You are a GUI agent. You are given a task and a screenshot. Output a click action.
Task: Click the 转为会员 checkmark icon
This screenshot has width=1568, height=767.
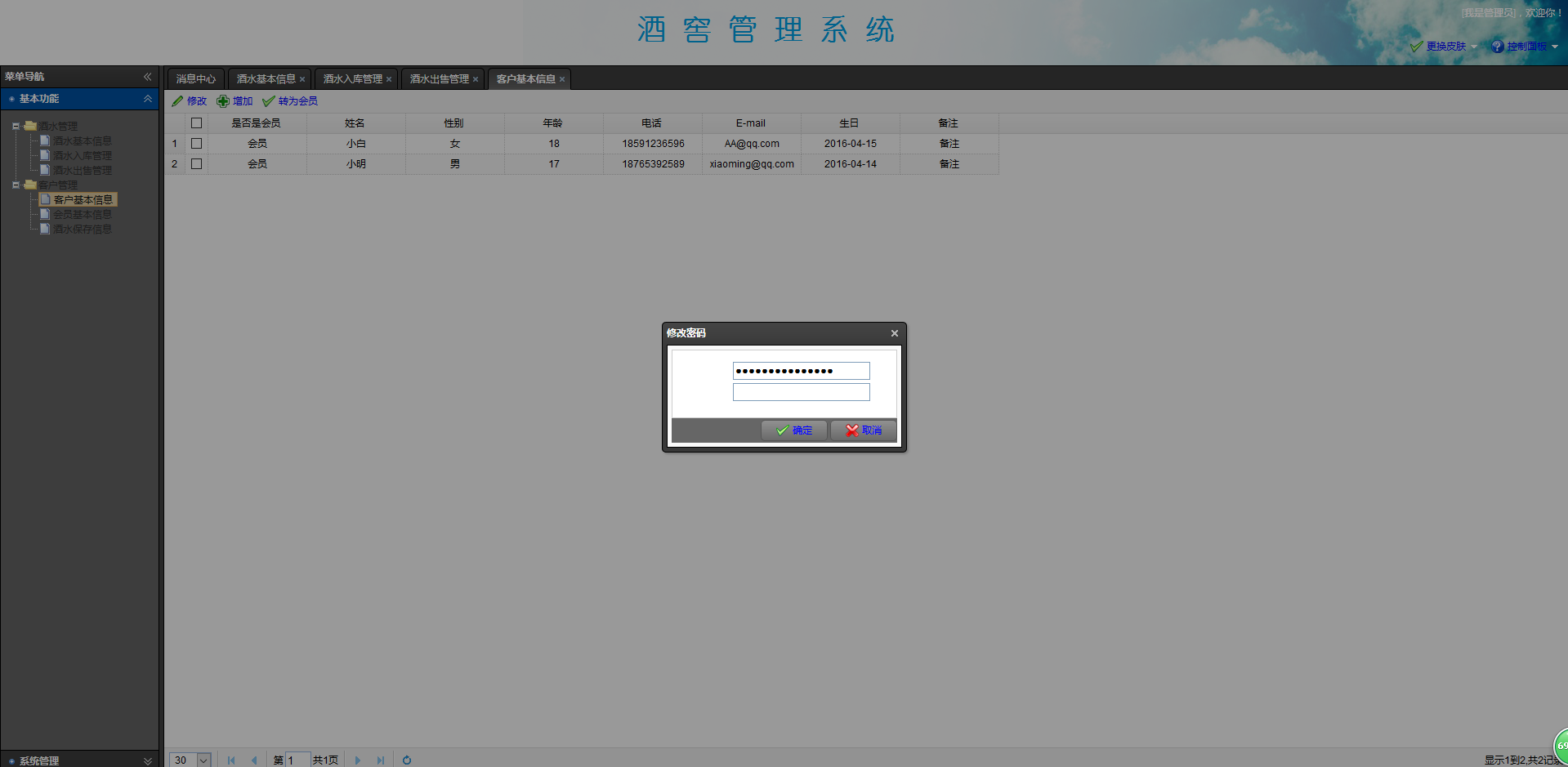269,101
